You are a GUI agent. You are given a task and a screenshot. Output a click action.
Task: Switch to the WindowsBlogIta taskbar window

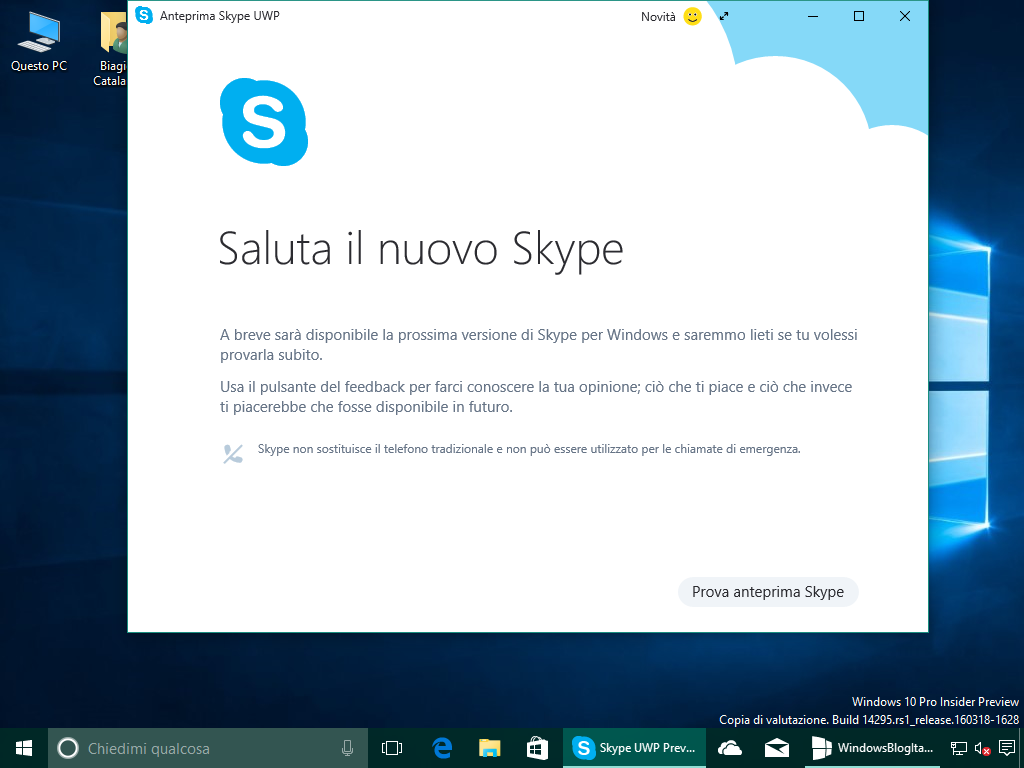[873, 748]
